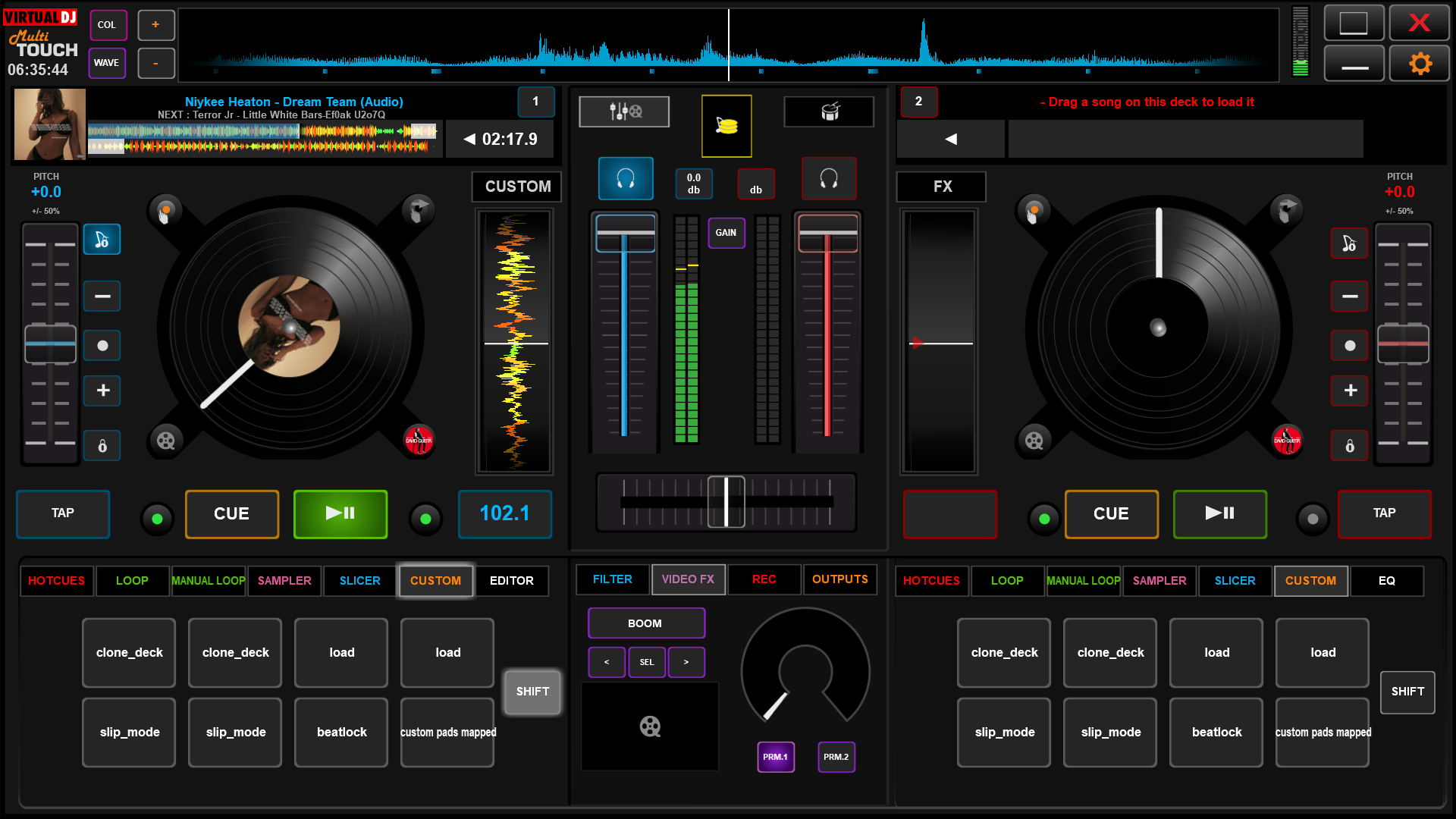The height and width of the screenshot is (819, 1456).
Task: Toggle deck 2 headphone cue
Action: click(829, 179)
